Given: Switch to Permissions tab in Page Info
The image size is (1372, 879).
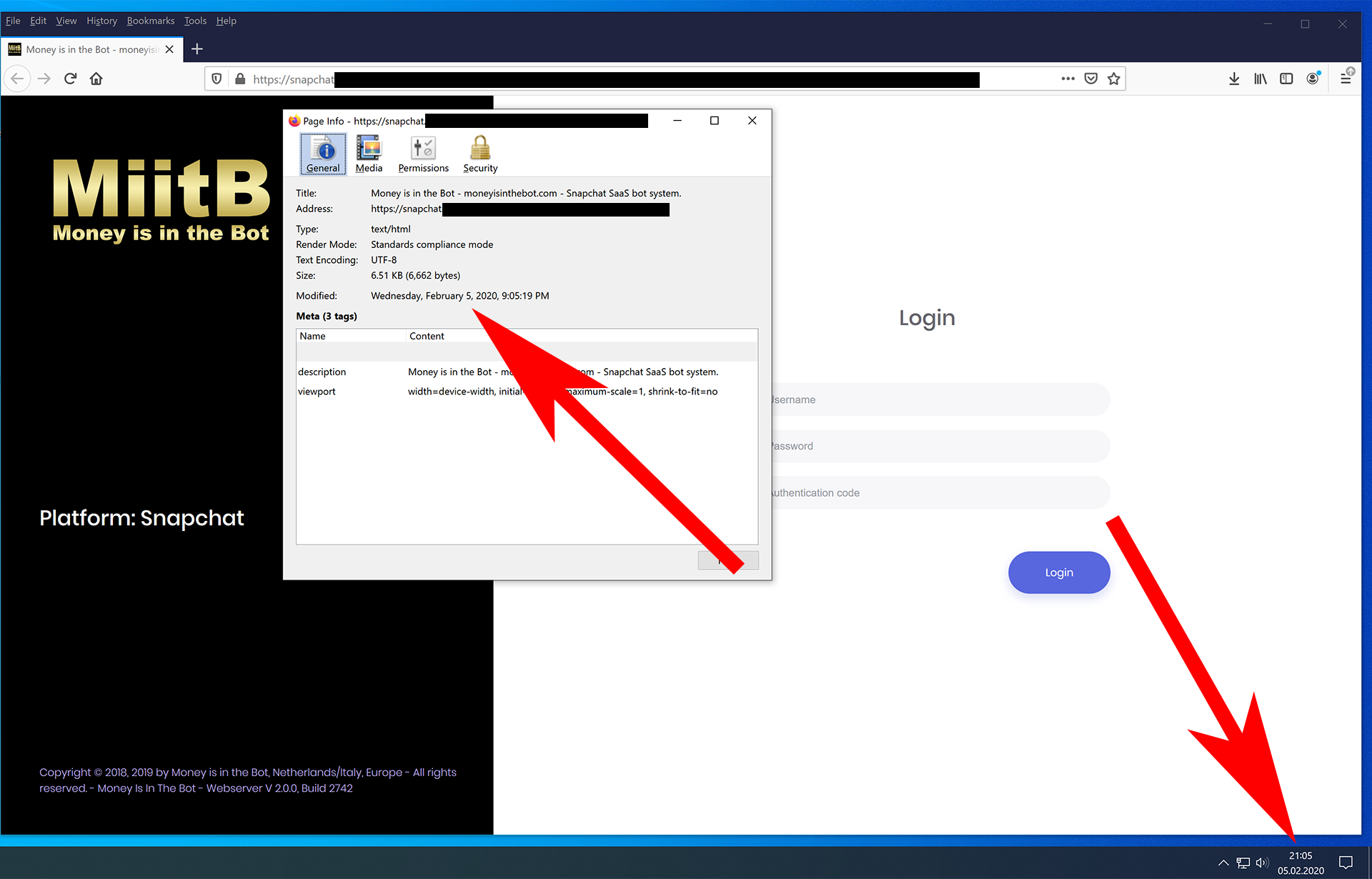Looking at the screenshot, I should [424, 154].
